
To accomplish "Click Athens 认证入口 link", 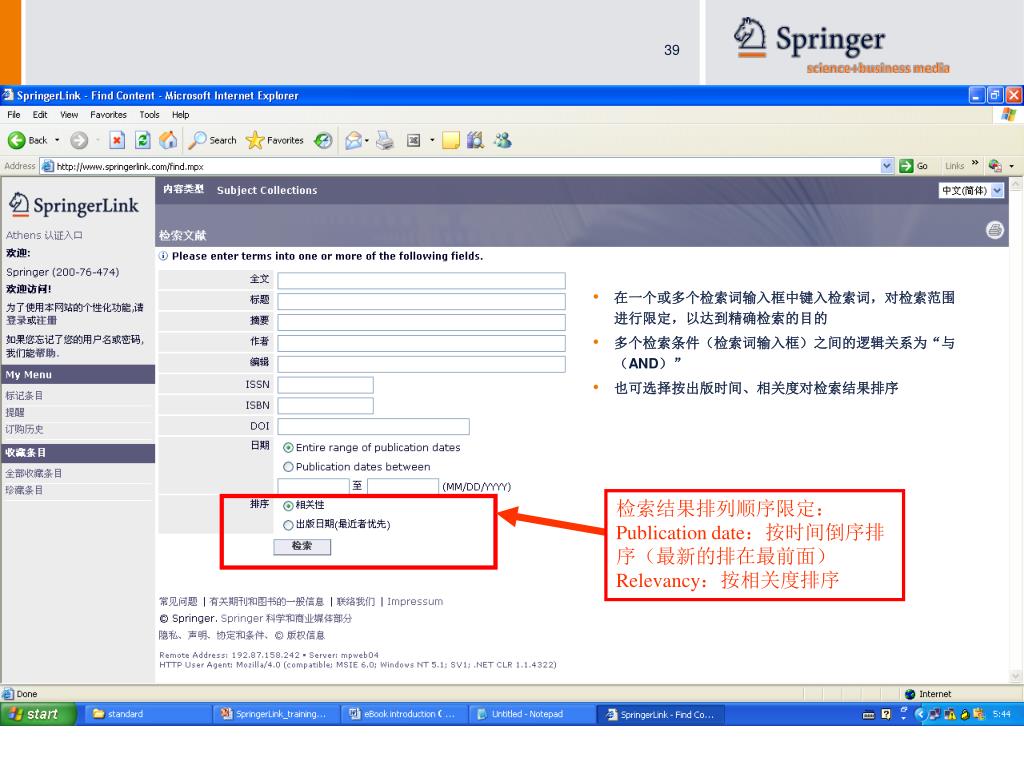I will coord(44,235).
